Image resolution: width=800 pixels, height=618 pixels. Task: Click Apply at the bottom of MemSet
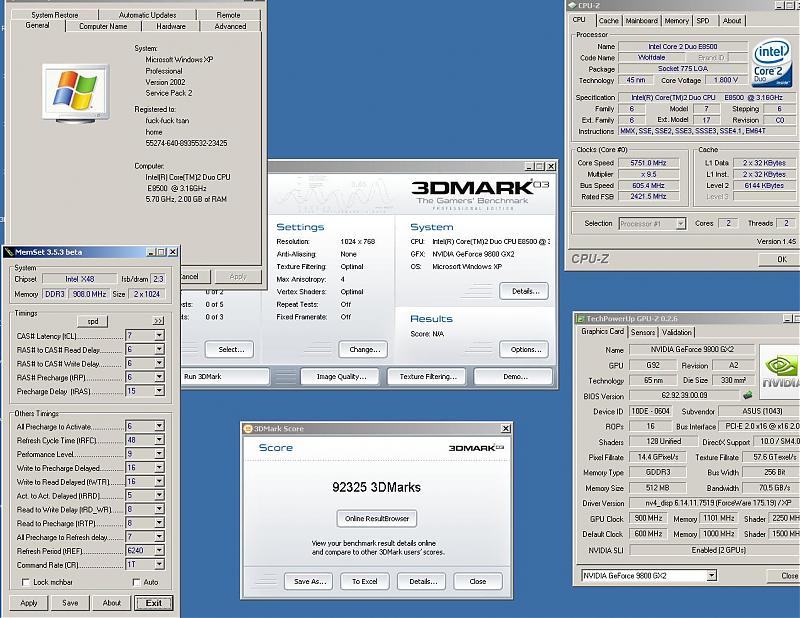29,603
